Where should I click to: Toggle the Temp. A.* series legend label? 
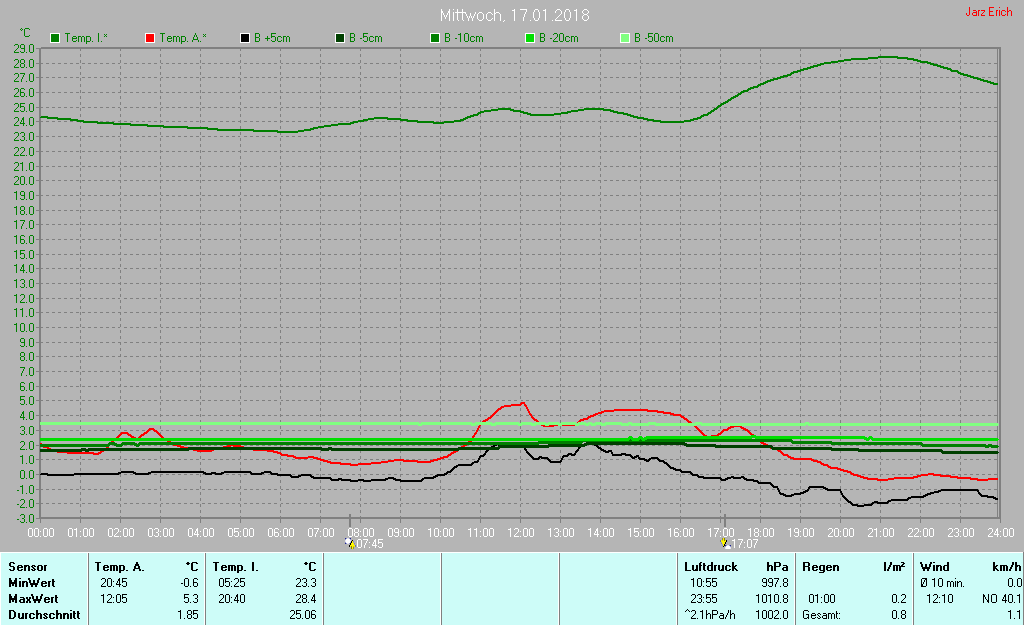(x=183, y=38)
